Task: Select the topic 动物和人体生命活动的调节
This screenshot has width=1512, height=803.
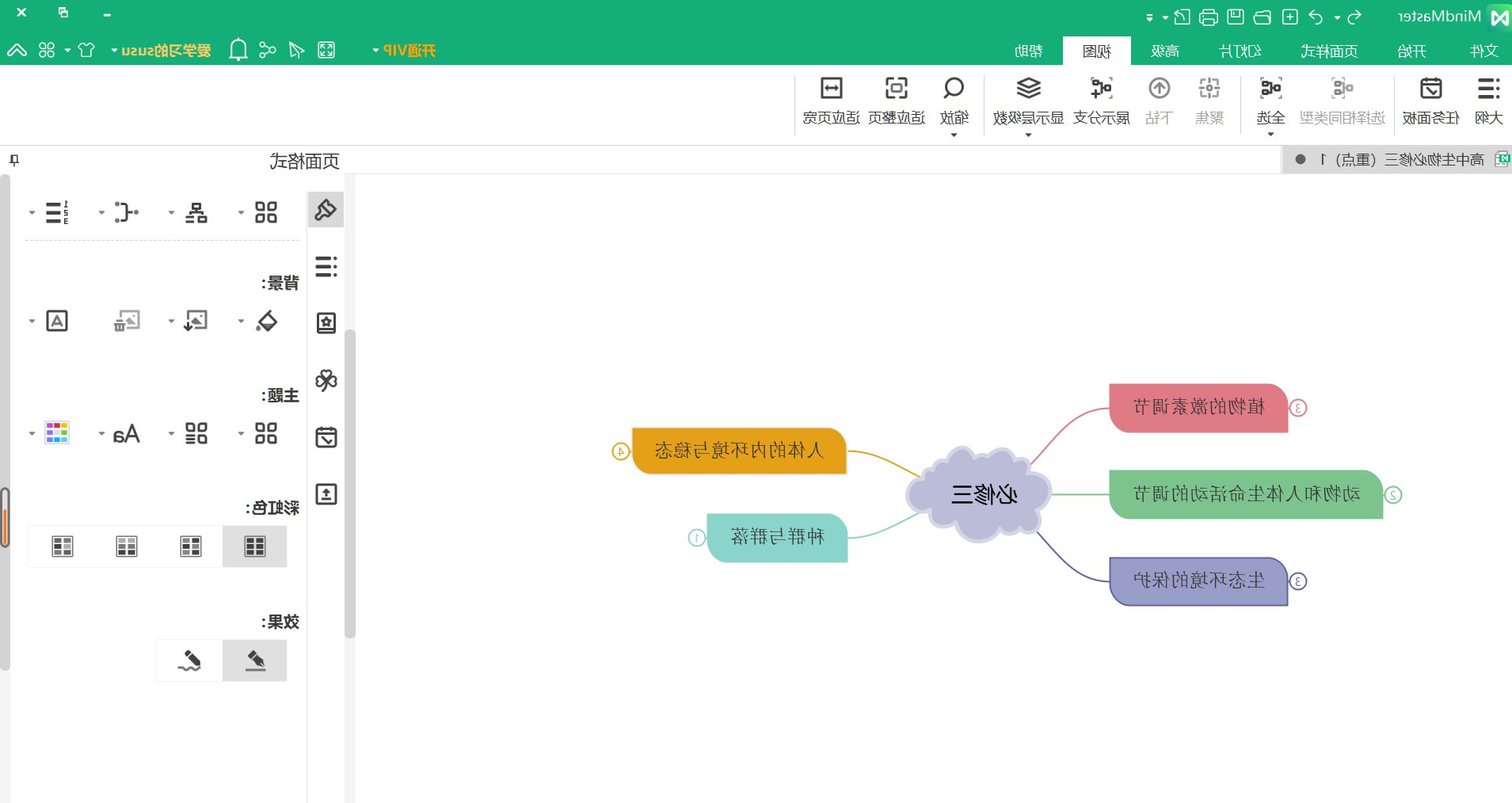Action: [1246, 495]
